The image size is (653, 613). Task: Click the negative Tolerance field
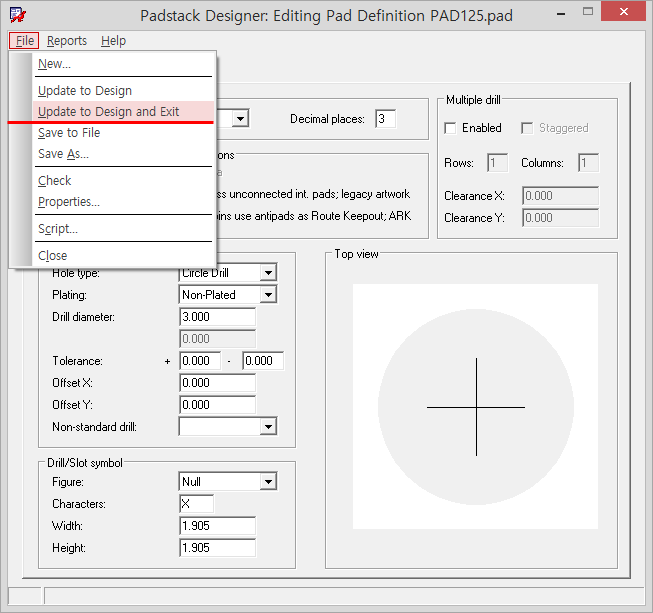point(263,361)
